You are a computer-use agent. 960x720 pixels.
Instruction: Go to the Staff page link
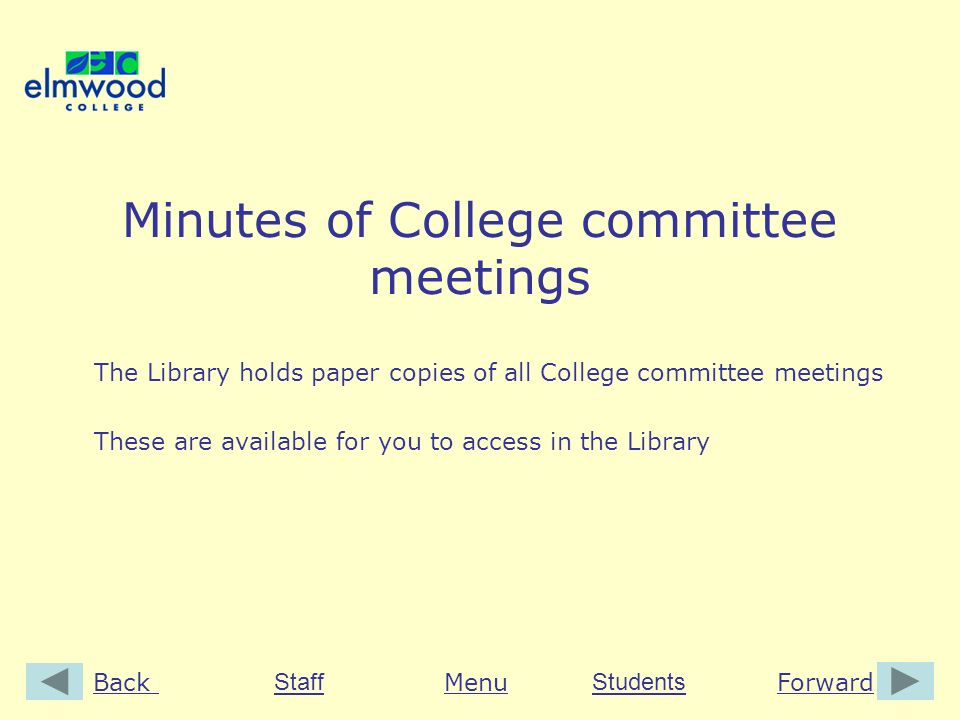[299, 681]
